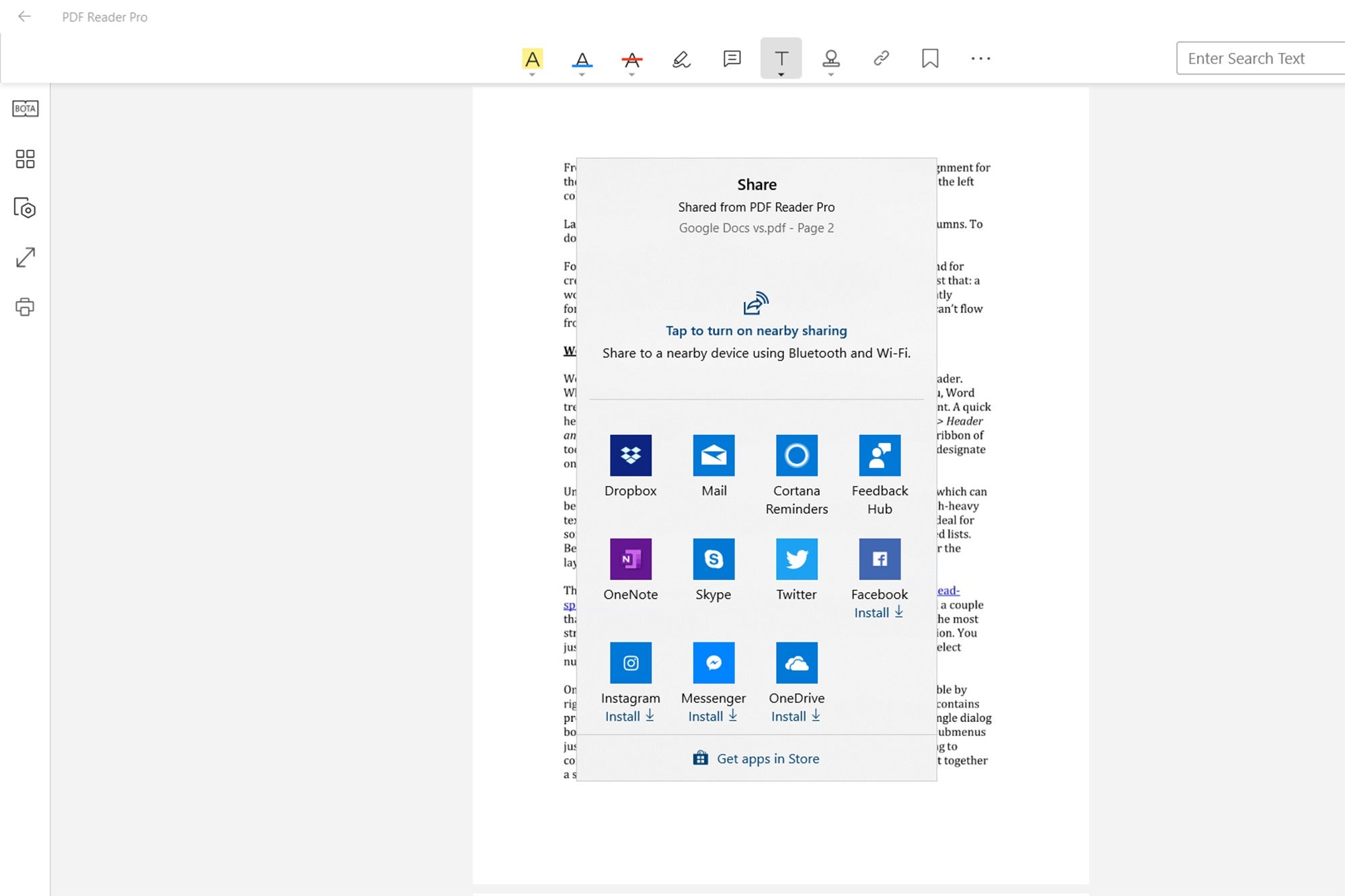Click the Pencil annotation tool
This screenshot has height=896, width=1345.
681,58
